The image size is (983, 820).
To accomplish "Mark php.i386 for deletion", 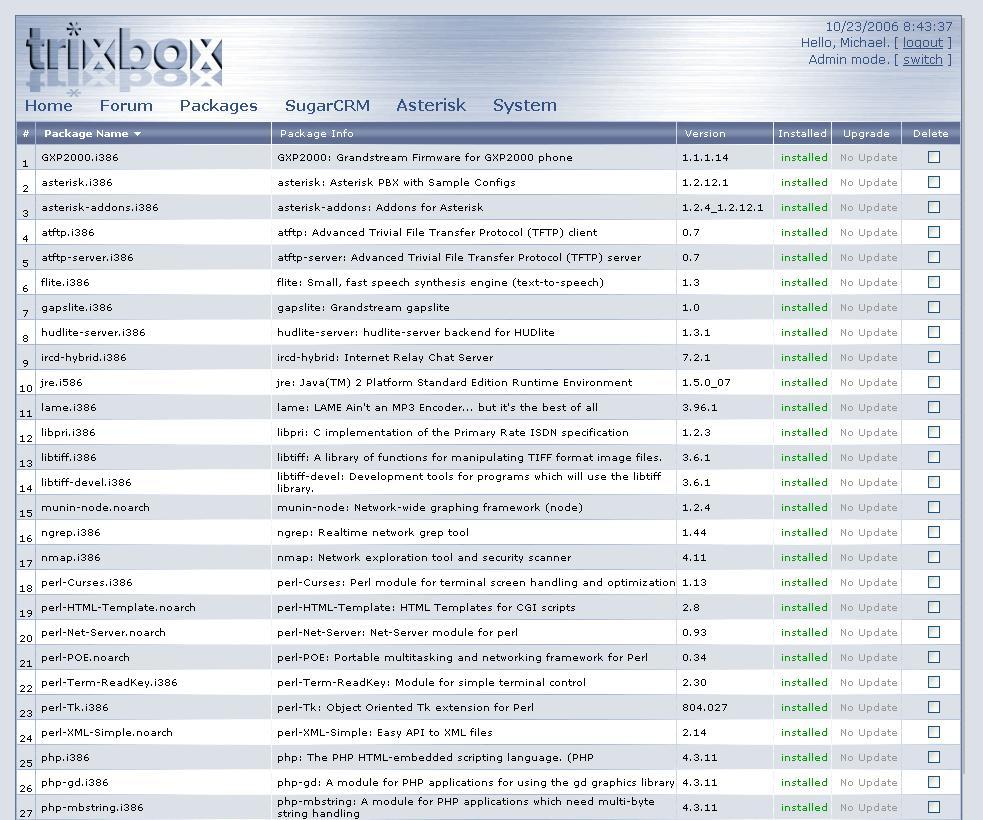I will (x=933, y=757).
